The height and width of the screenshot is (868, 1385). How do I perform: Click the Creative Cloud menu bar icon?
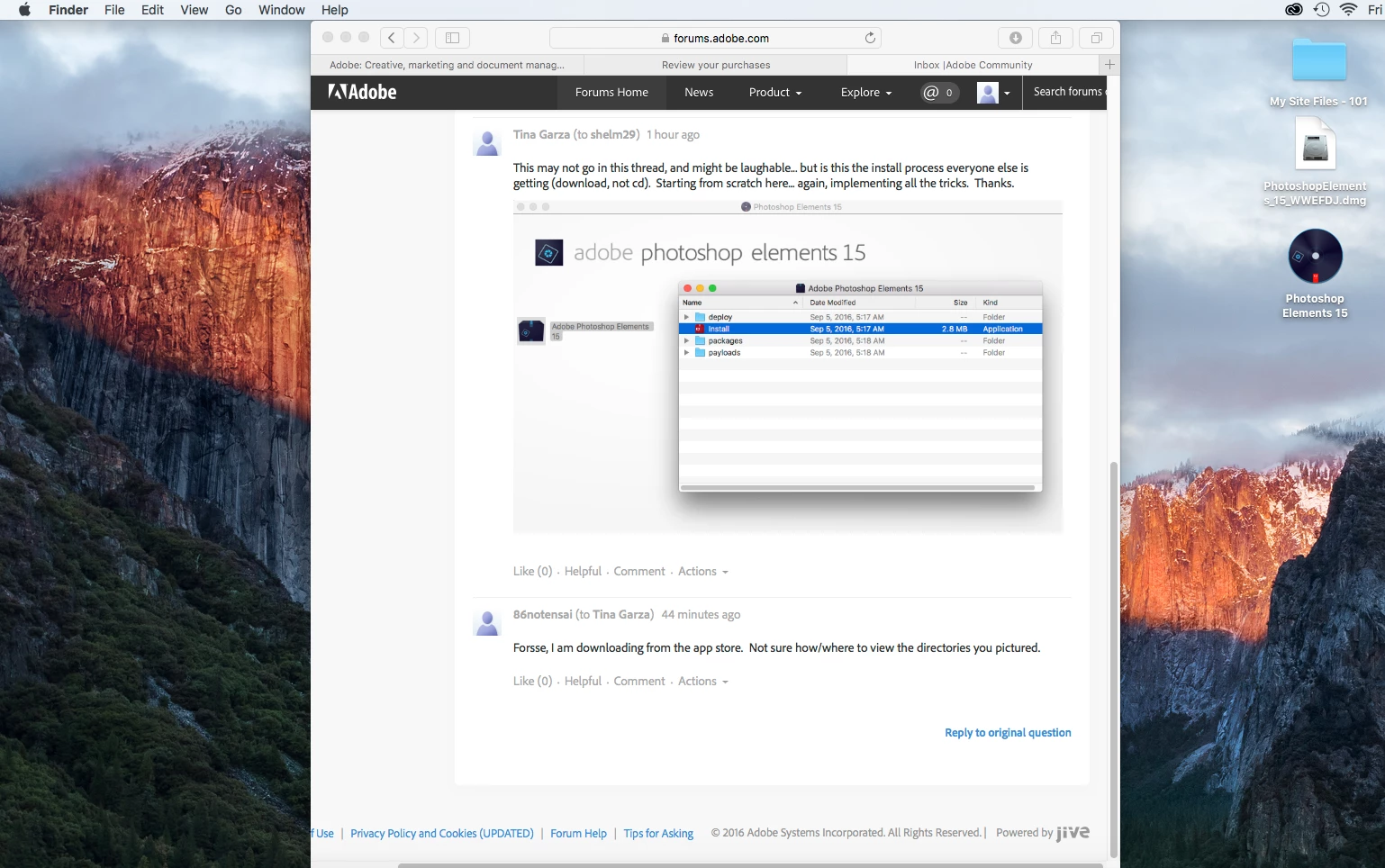click(x=1294, y=10)
